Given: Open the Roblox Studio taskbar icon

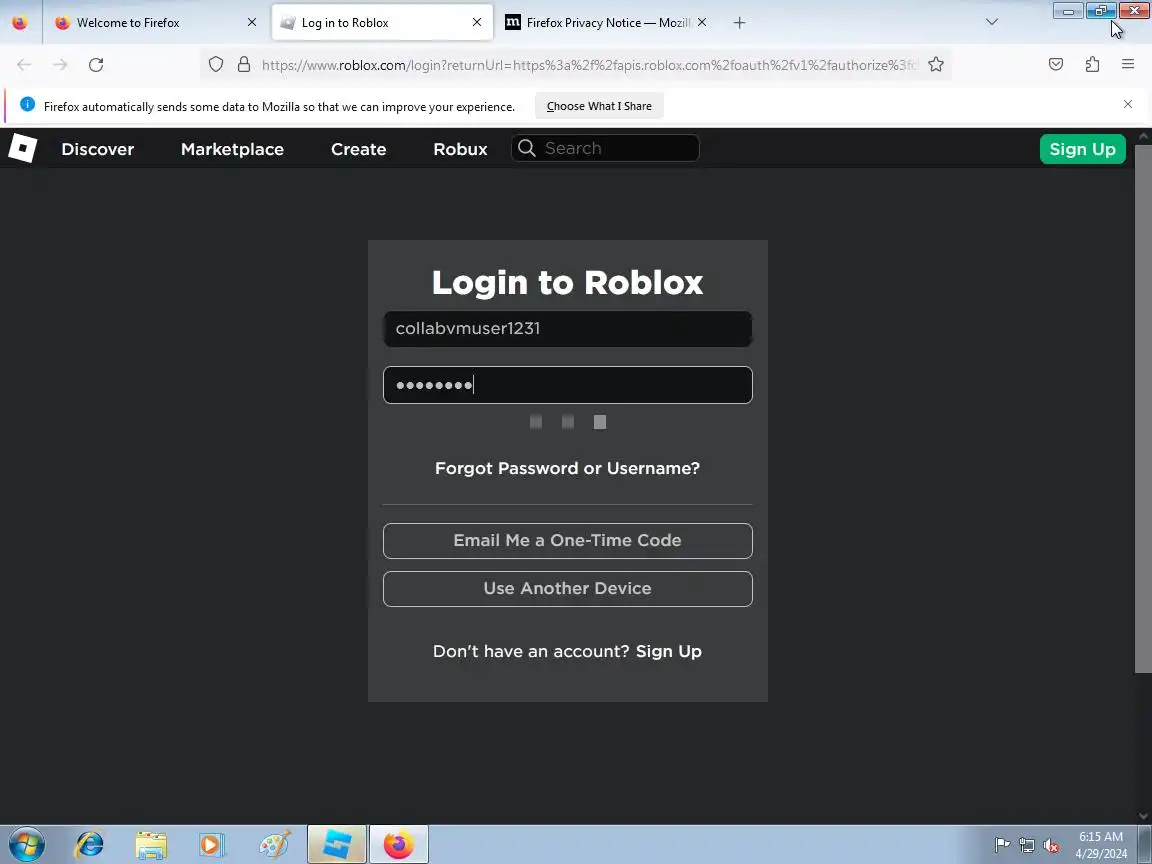Looking at the screenshot, I should point(336,844).
